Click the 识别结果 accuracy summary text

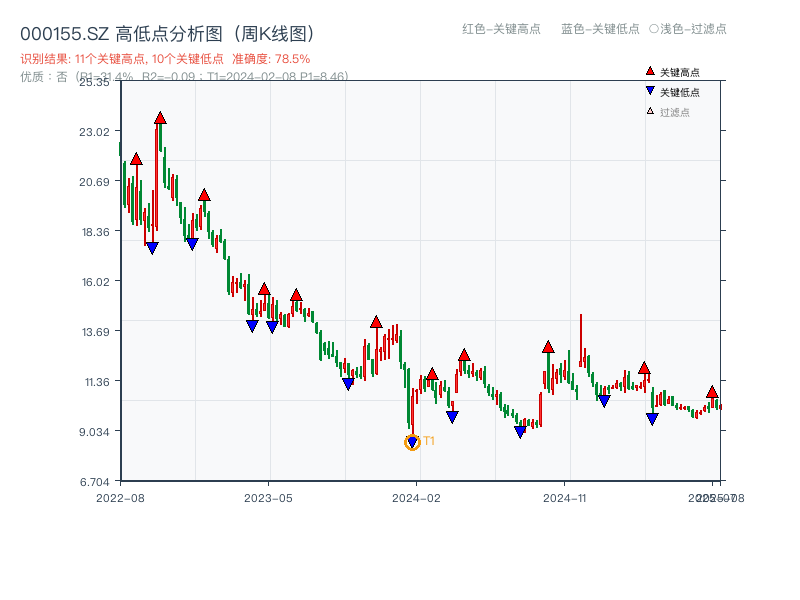coord(100,59)
